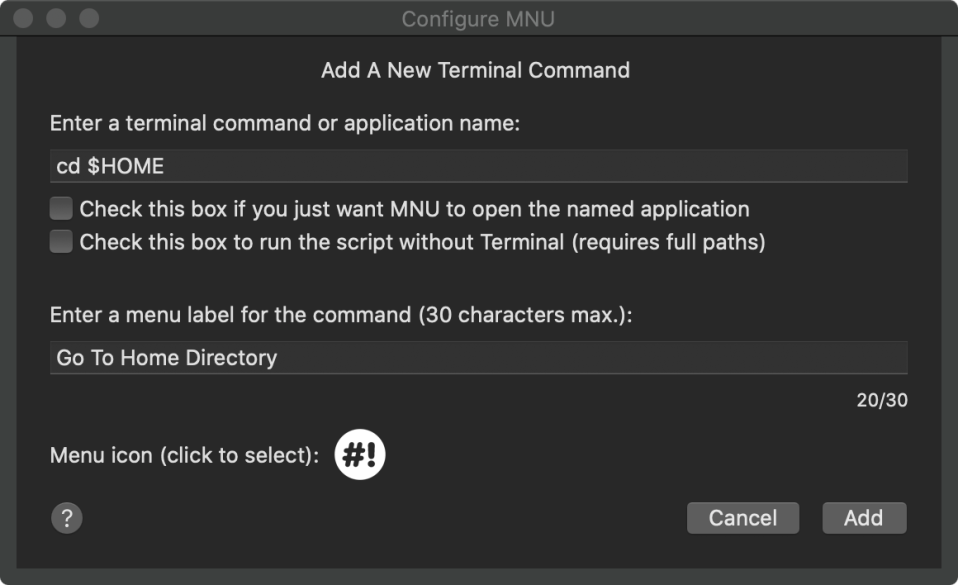The image size is (958, 585).
Task: Click the 'Add A New Terminal Command' heading
Action: [x=475, y=70]
